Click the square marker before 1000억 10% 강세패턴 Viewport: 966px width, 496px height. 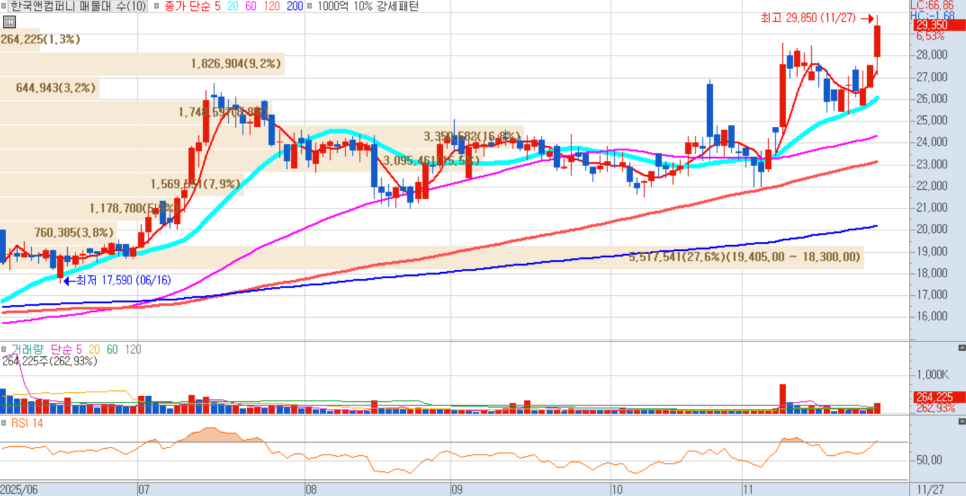coord(308,6)
